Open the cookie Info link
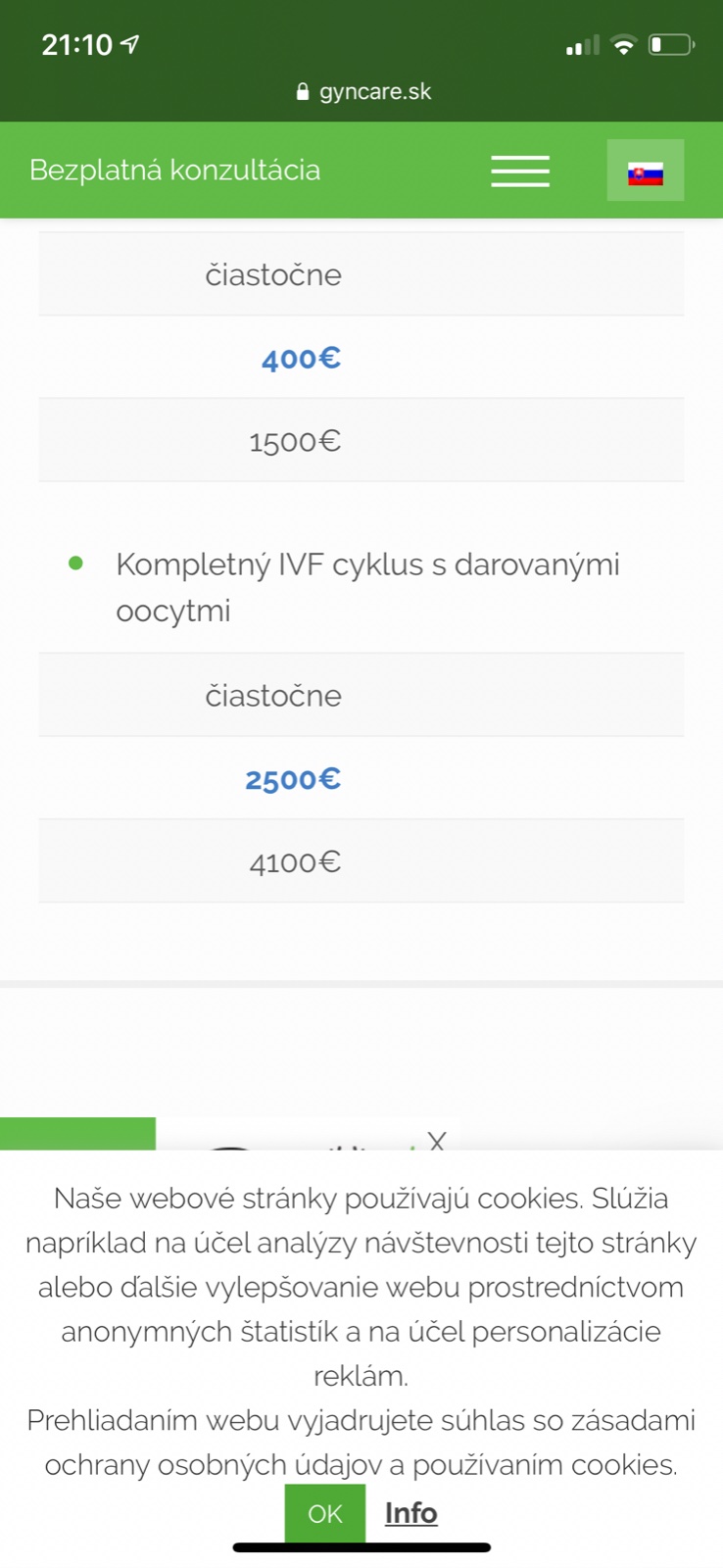This screenshot has height=1568, width=723. pyautogui.click(x=410, y=1513)
